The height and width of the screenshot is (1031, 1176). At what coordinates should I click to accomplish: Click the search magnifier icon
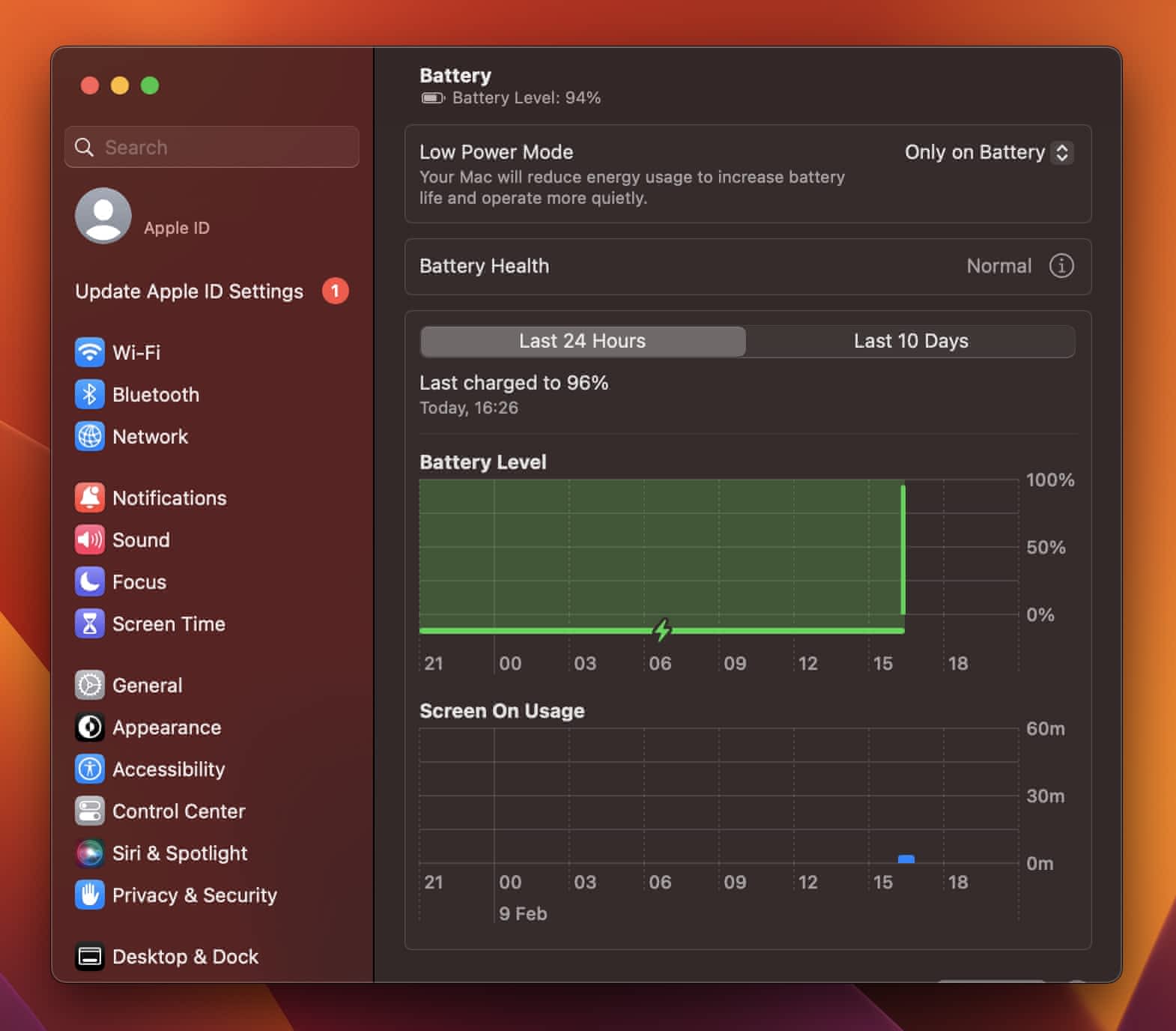point(85,147)
